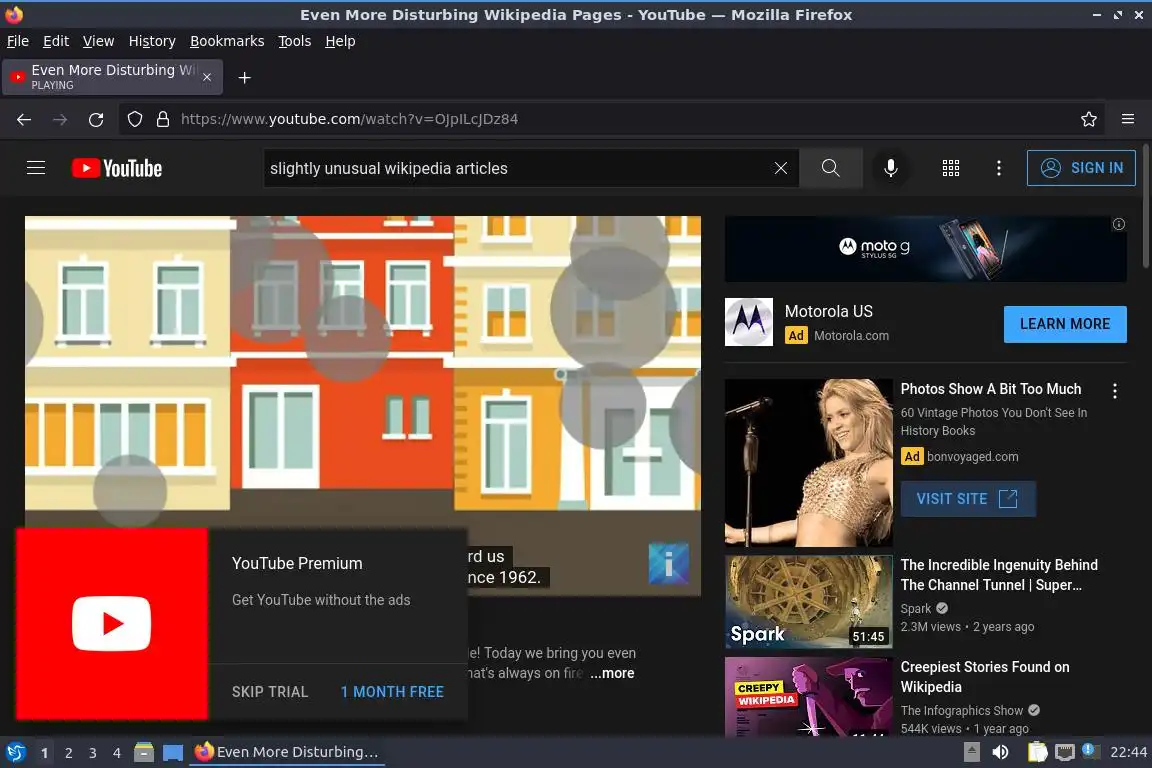The image size is (1152, 768).
Task: Click the SIGN IN button
Action: pos(1081,168)
